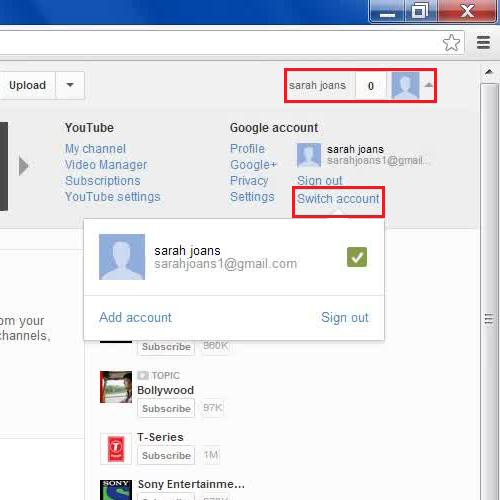Open the Chrome hamburger menu
The width and height of the screenshot is (500, 500).
pyautogui.click(x=483, y=43)
